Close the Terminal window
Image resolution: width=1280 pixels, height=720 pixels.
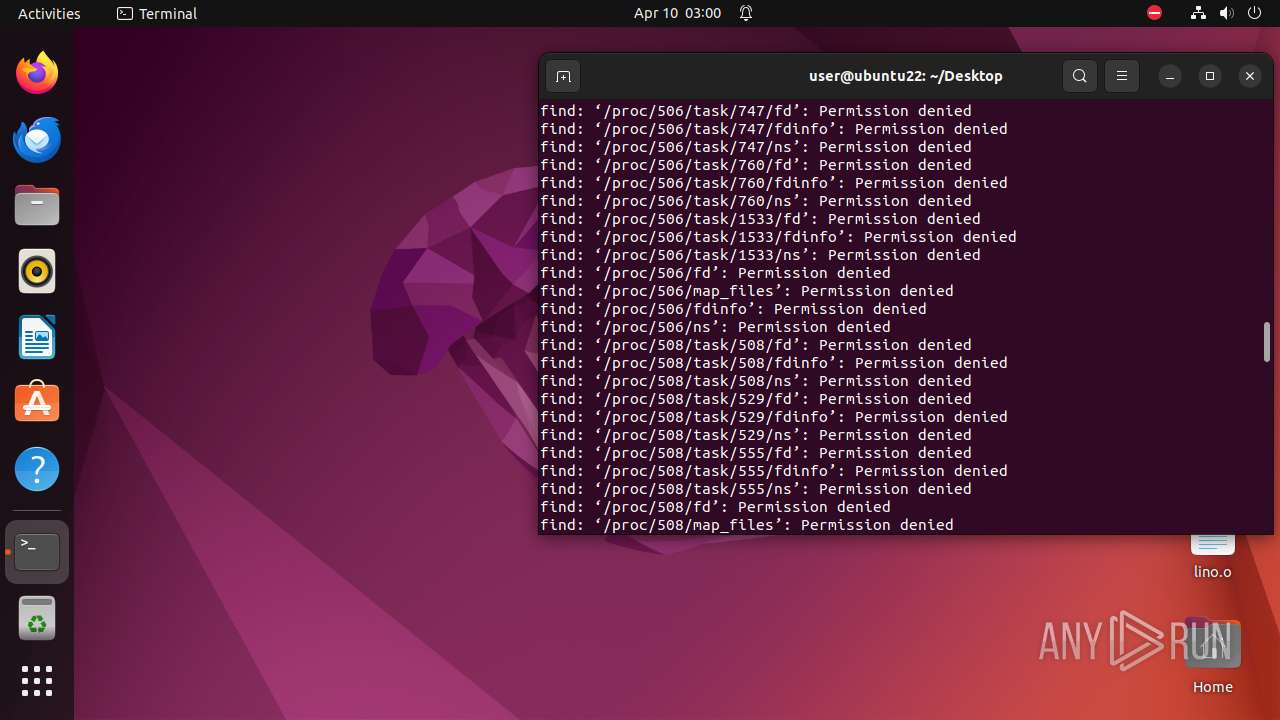(1250, 76)
